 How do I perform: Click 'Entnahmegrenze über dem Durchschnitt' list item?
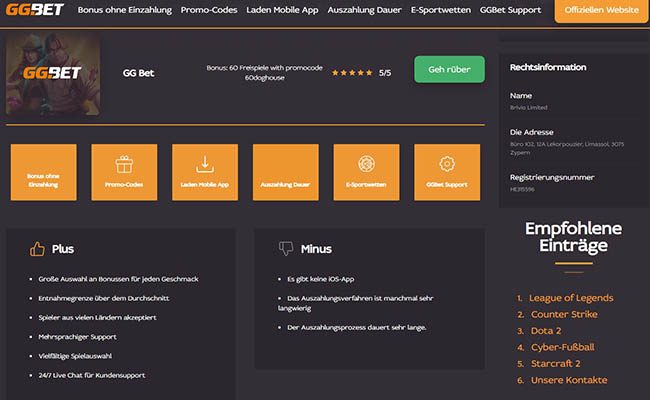(104, 298)
